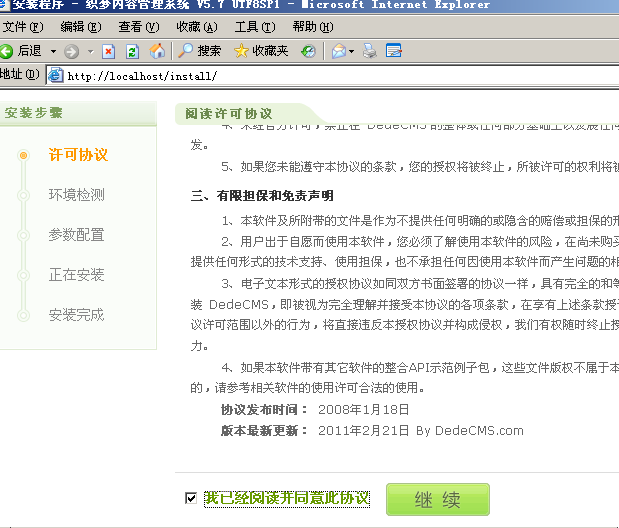Screen dimensions: 619x528
Task: Click the 阅读许可协议 section header
Action: [x=229, y=114]
